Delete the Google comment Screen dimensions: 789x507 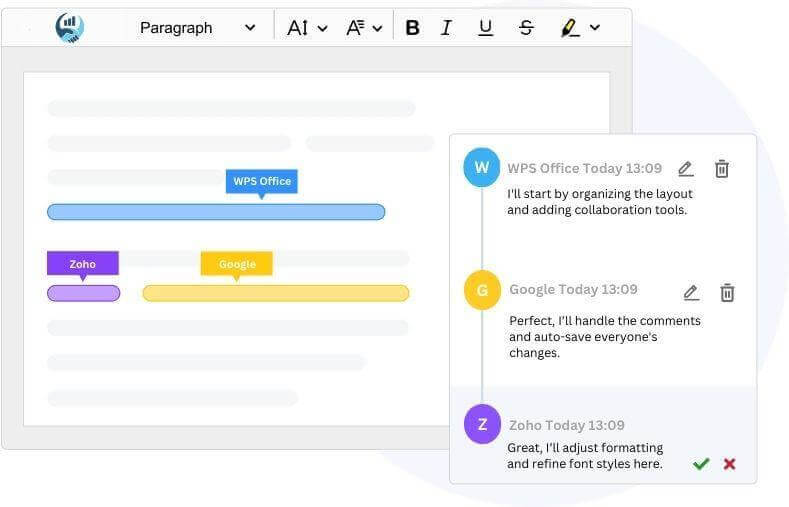click(x=727, y=292)
